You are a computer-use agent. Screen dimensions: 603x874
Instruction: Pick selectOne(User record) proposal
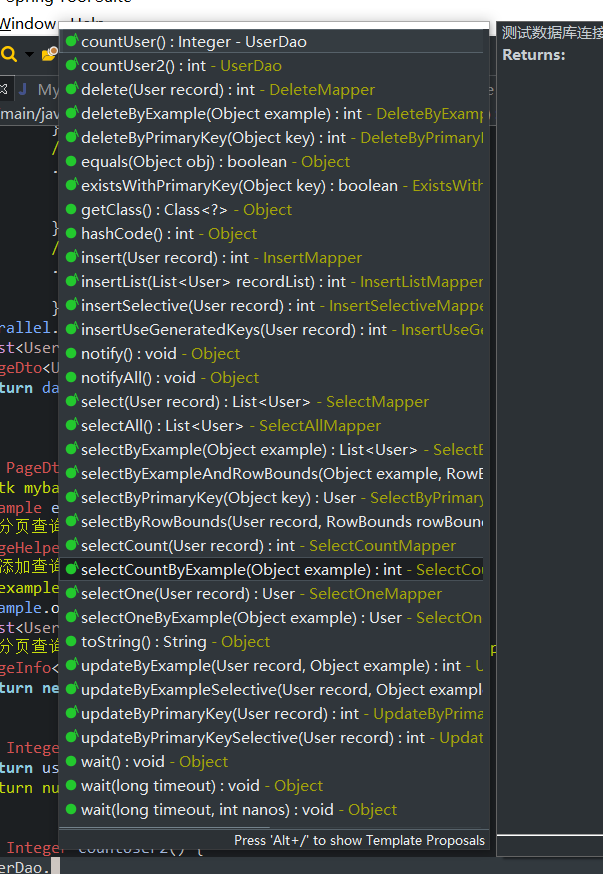coord(271,593)
